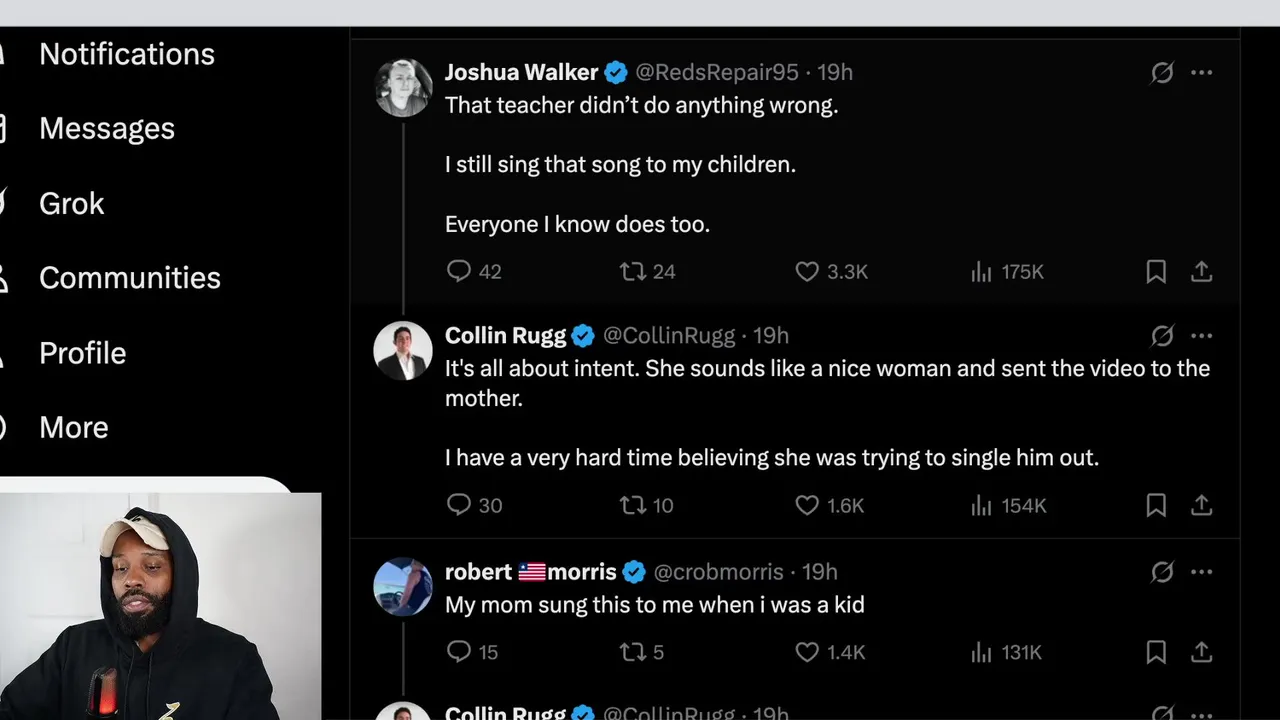This screenshot has width=1280, height=720.
Task: Open @RedsRepair95 profile handle link
Action: click(717, 72)
